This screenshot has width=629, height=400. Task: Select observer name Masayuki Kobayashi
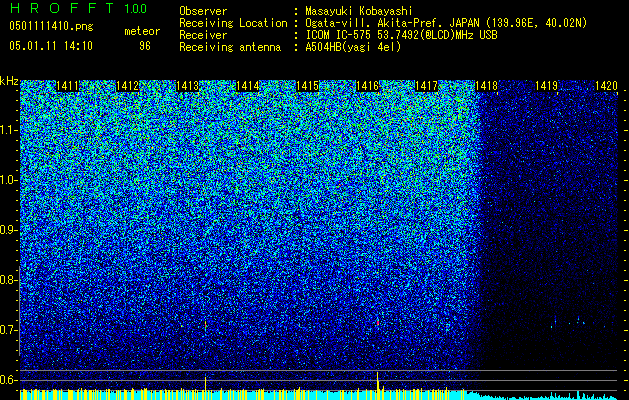tap(359, 11)
